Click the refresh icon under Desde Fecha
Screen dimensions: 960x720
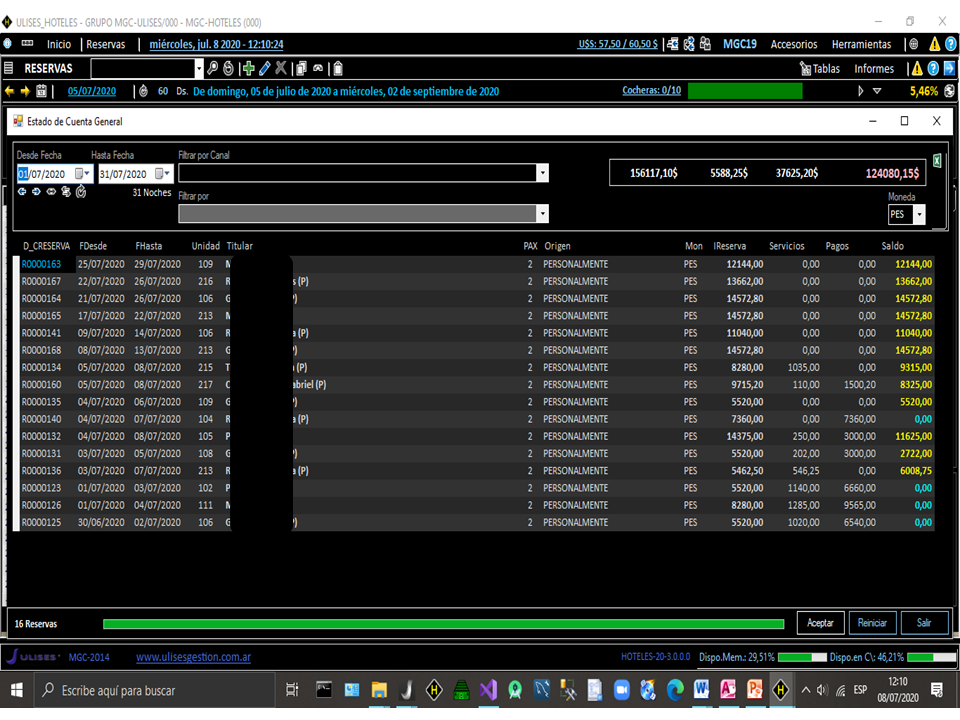click(x=80, y=192)
